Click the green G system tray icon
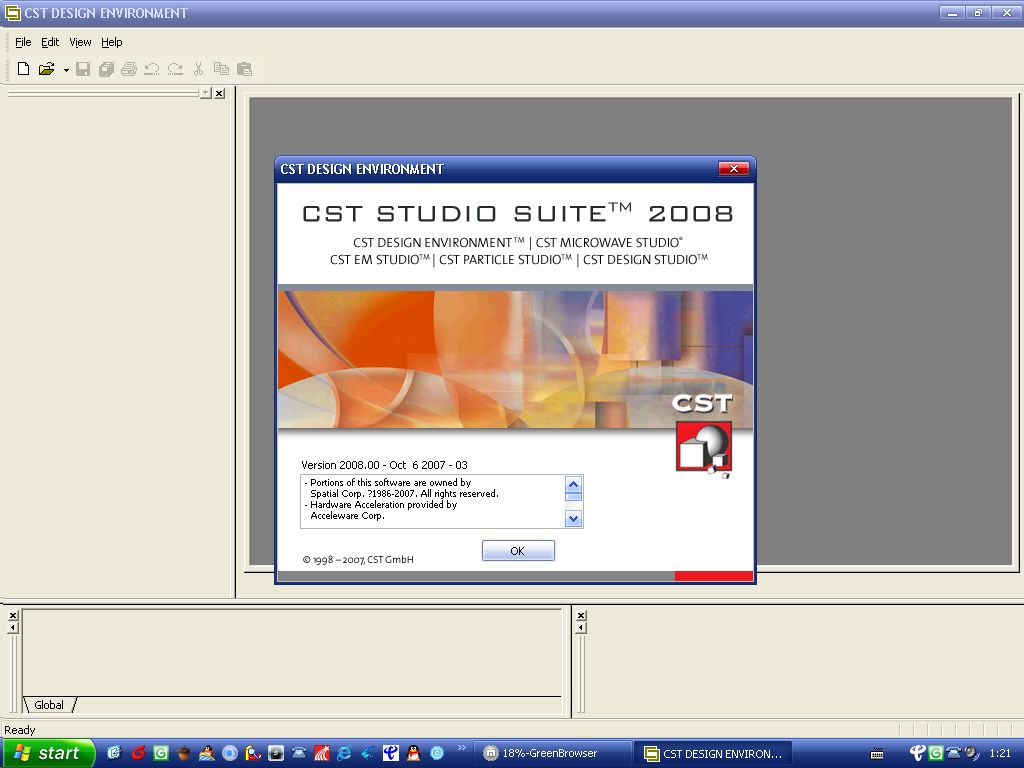 [x=936, y=753]
